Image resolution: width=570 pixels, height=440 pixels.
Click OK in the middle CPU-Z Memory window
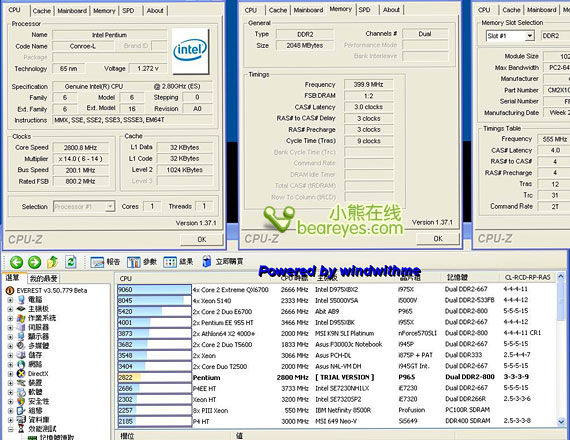pos(438,239)
